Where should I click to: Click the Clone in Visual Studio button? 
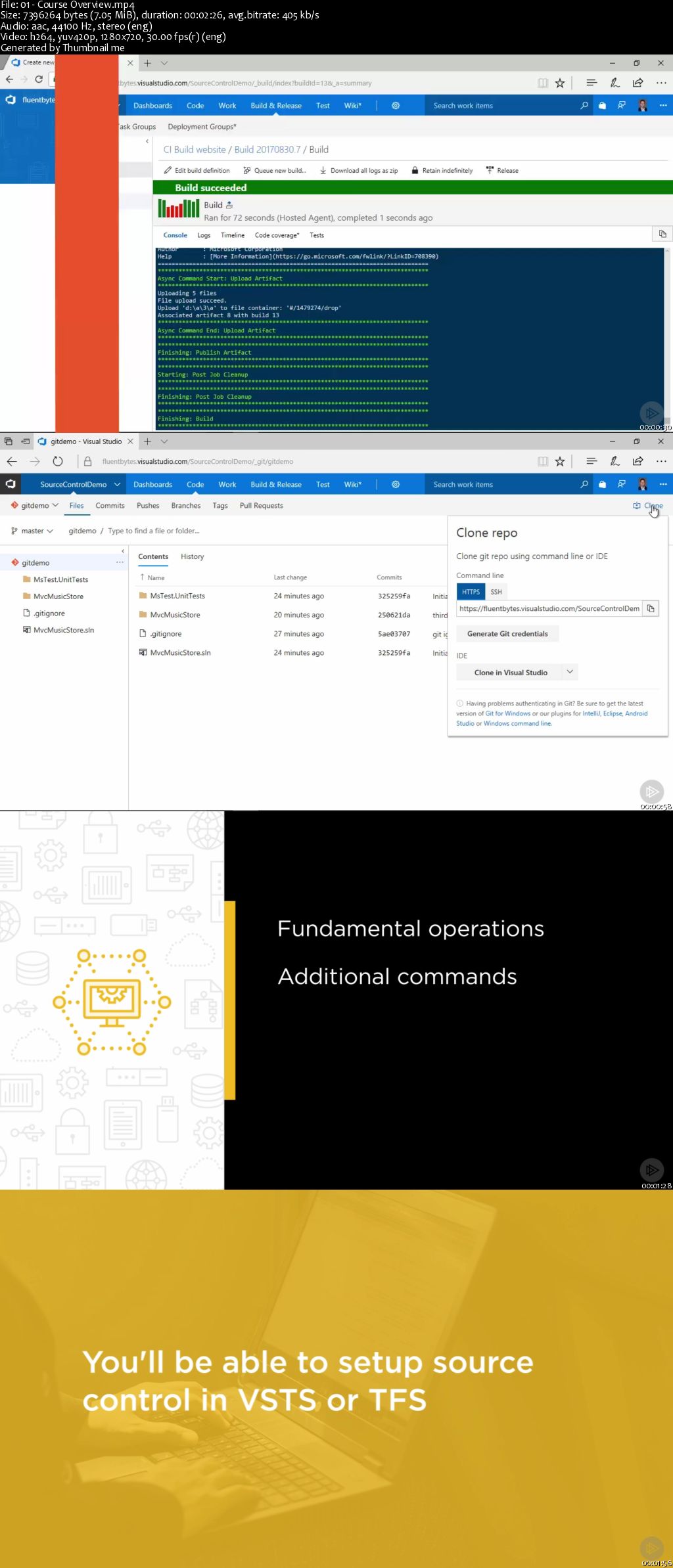coord(511,672)
